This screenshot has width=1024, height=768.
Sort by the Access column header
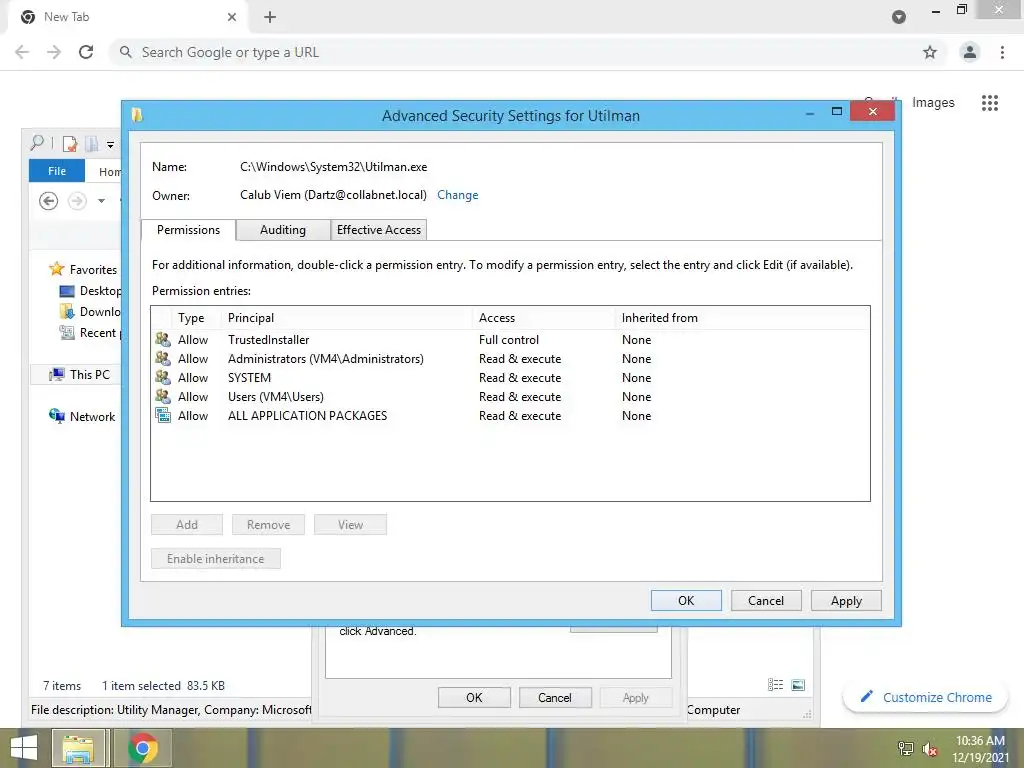click(544, 318)
